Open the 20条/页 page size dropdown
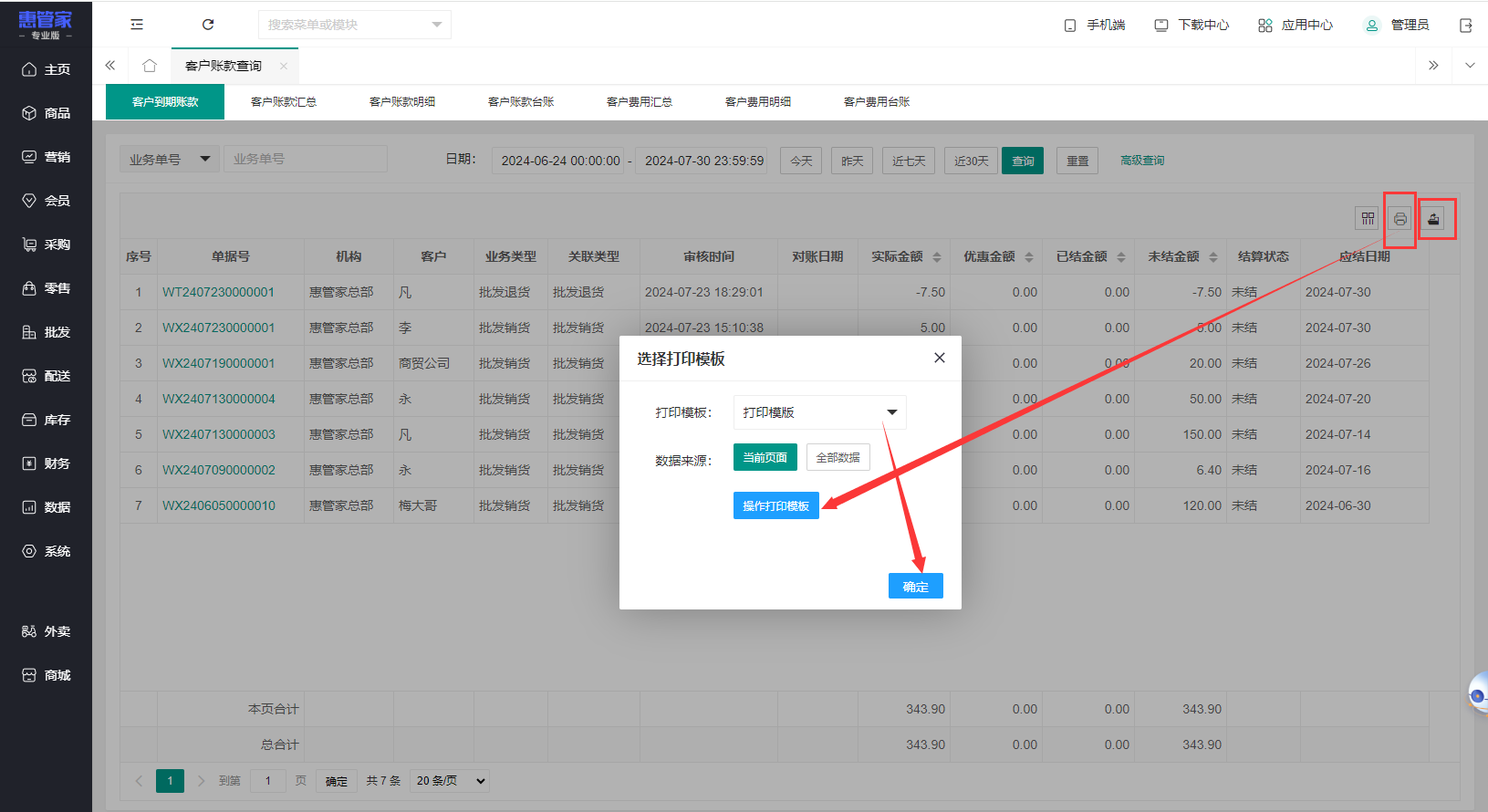The width and height of the screenshot is (1488, 812). tap(450, 781)
